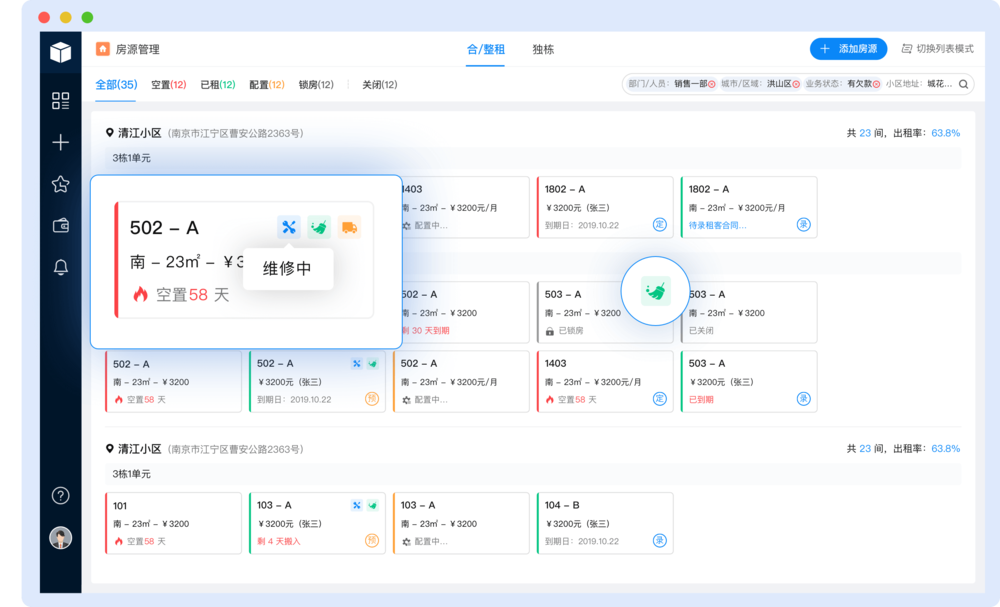Click the help question mark icon
Screen dimensions: 1000x607
pos(61,495)
